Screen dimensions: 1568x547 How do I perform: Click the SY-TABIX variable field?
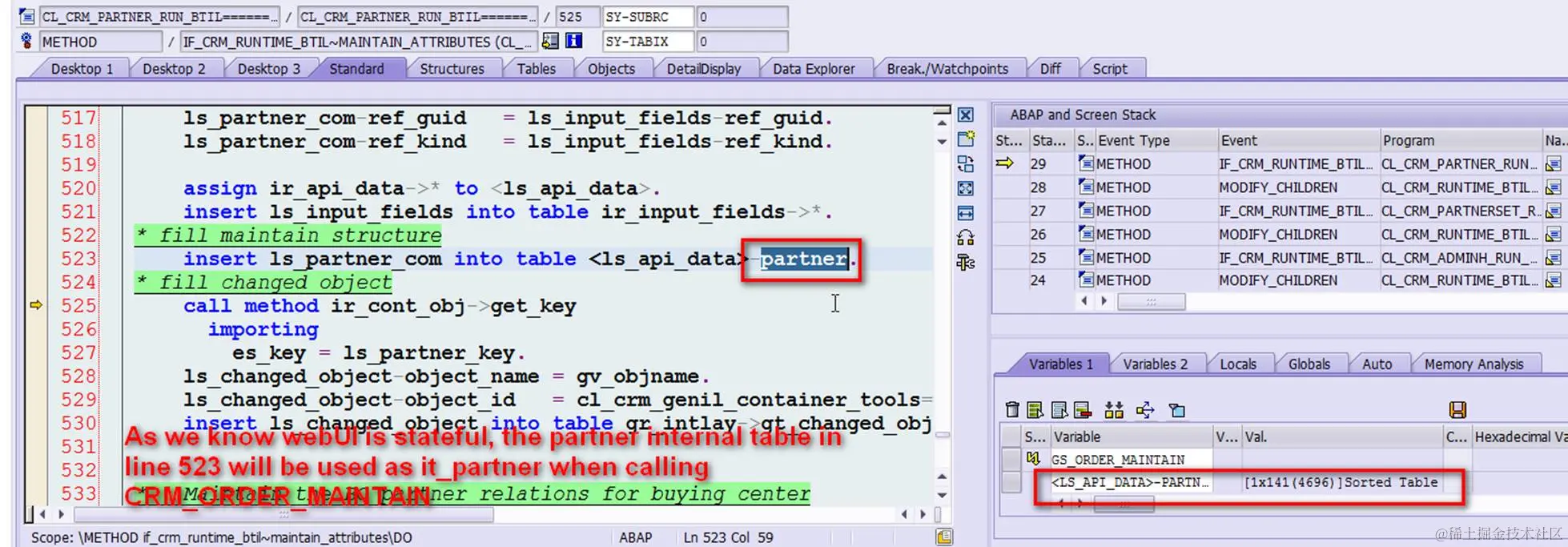point(647,42)
